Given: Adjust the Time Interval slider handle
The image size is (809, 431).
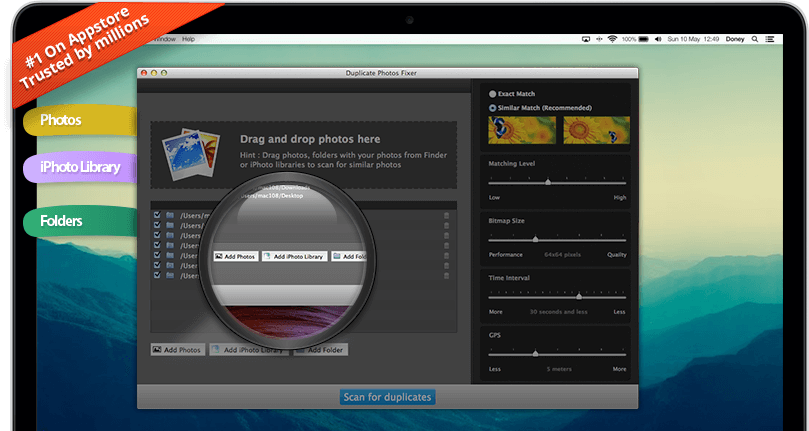Looking at the screenshot, I should [x=579, y=297].
